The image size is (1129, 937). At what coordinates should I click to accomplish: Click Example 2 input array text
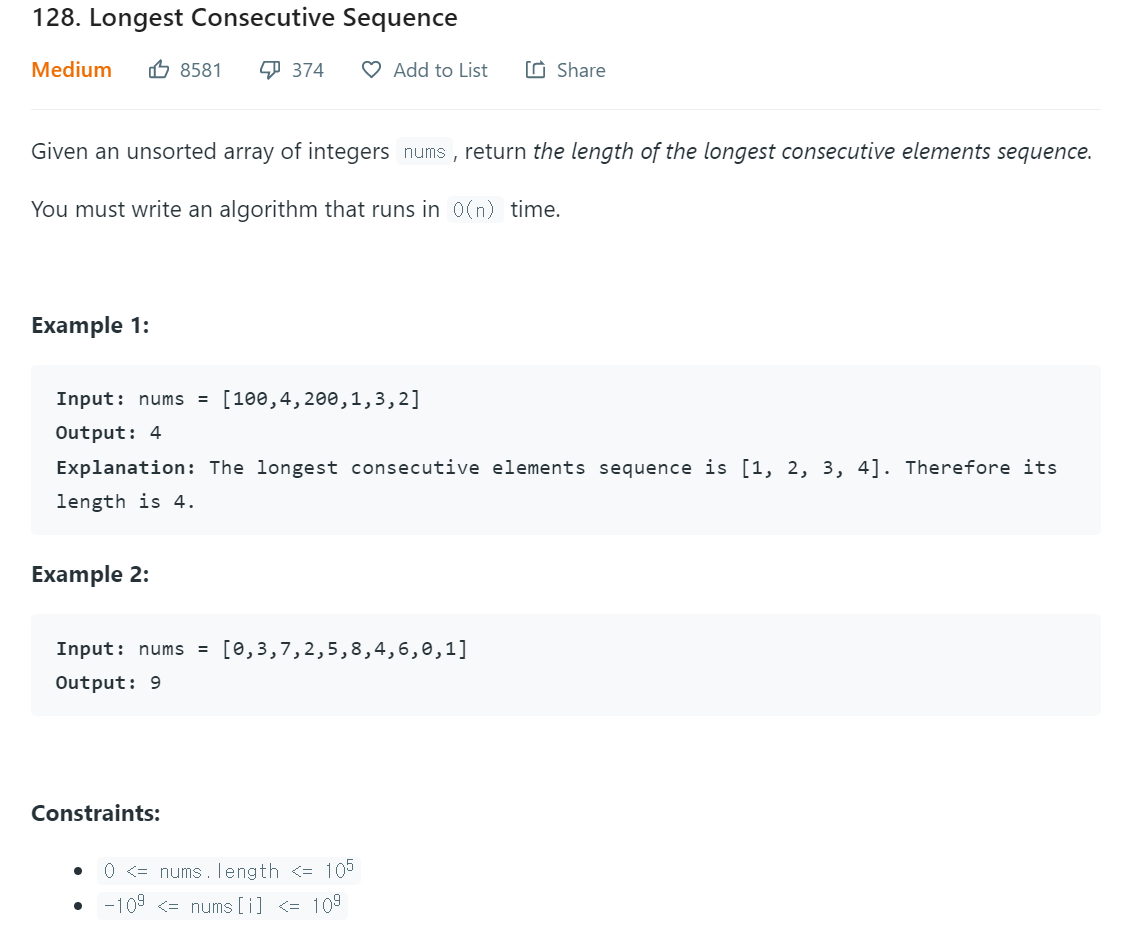pyautogui.click(x=344, y=649)
